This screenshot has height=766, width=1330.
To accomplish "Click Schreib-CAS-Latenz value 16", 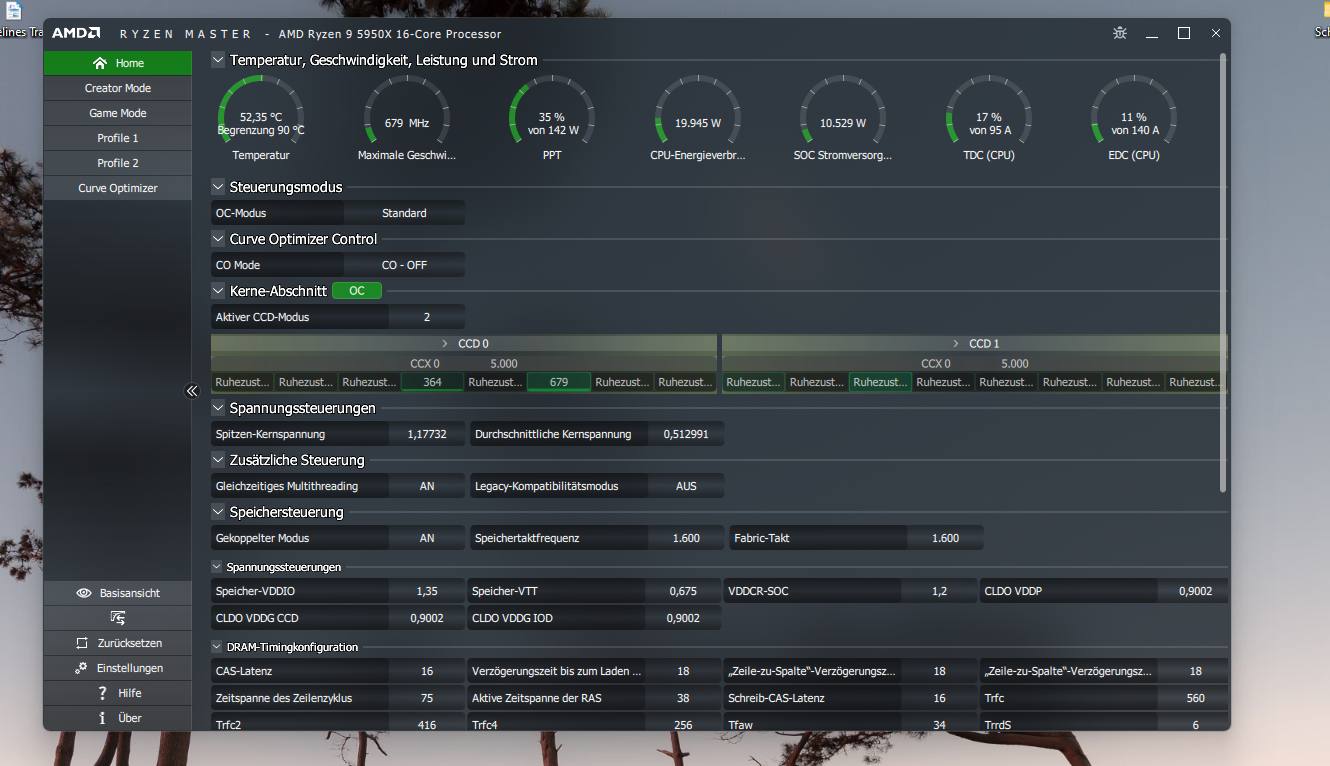I will (939, 698).
